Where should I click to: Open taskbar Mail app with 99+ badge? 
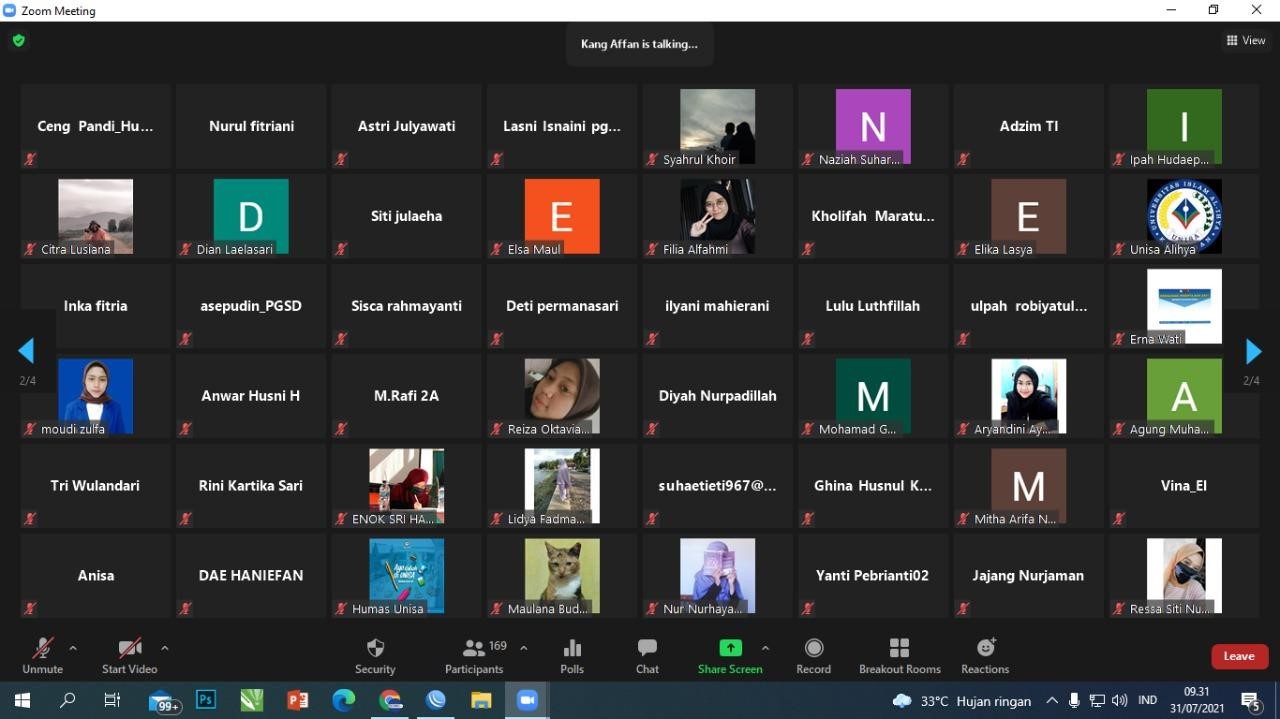pyautogui.click(x=163, y=700)
